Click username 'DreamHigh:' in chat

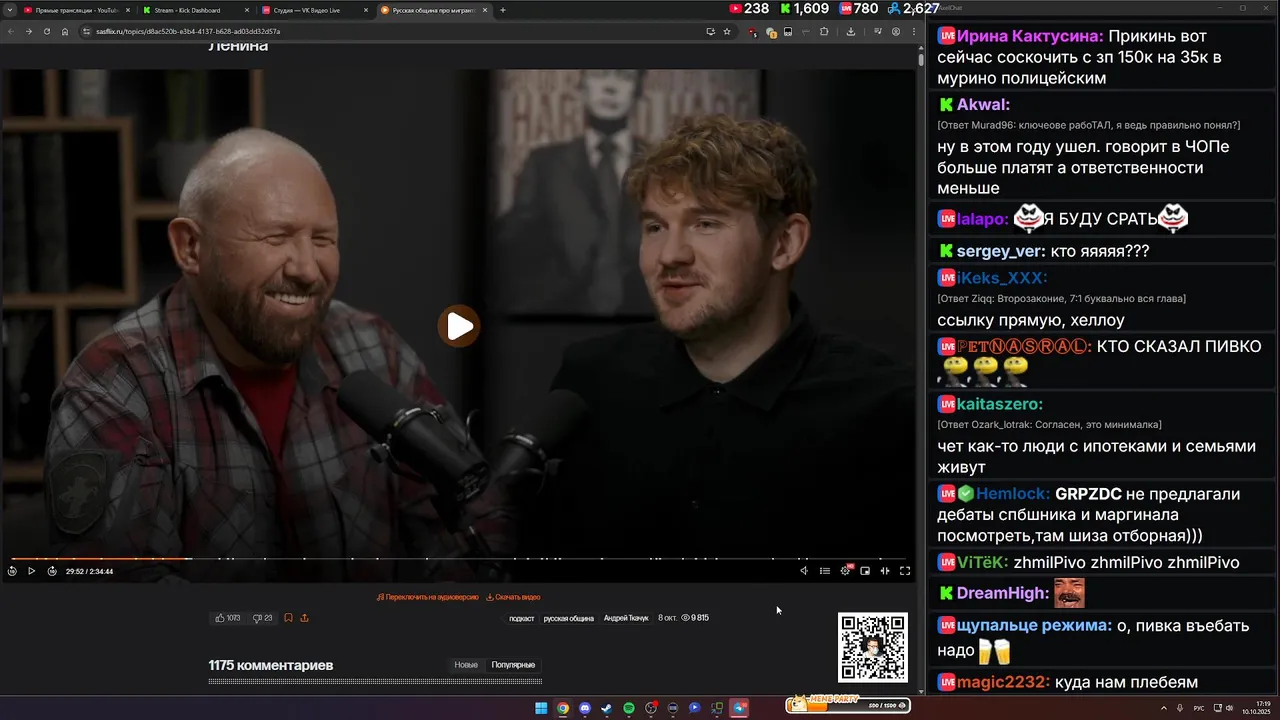(x=1003, y=593)
